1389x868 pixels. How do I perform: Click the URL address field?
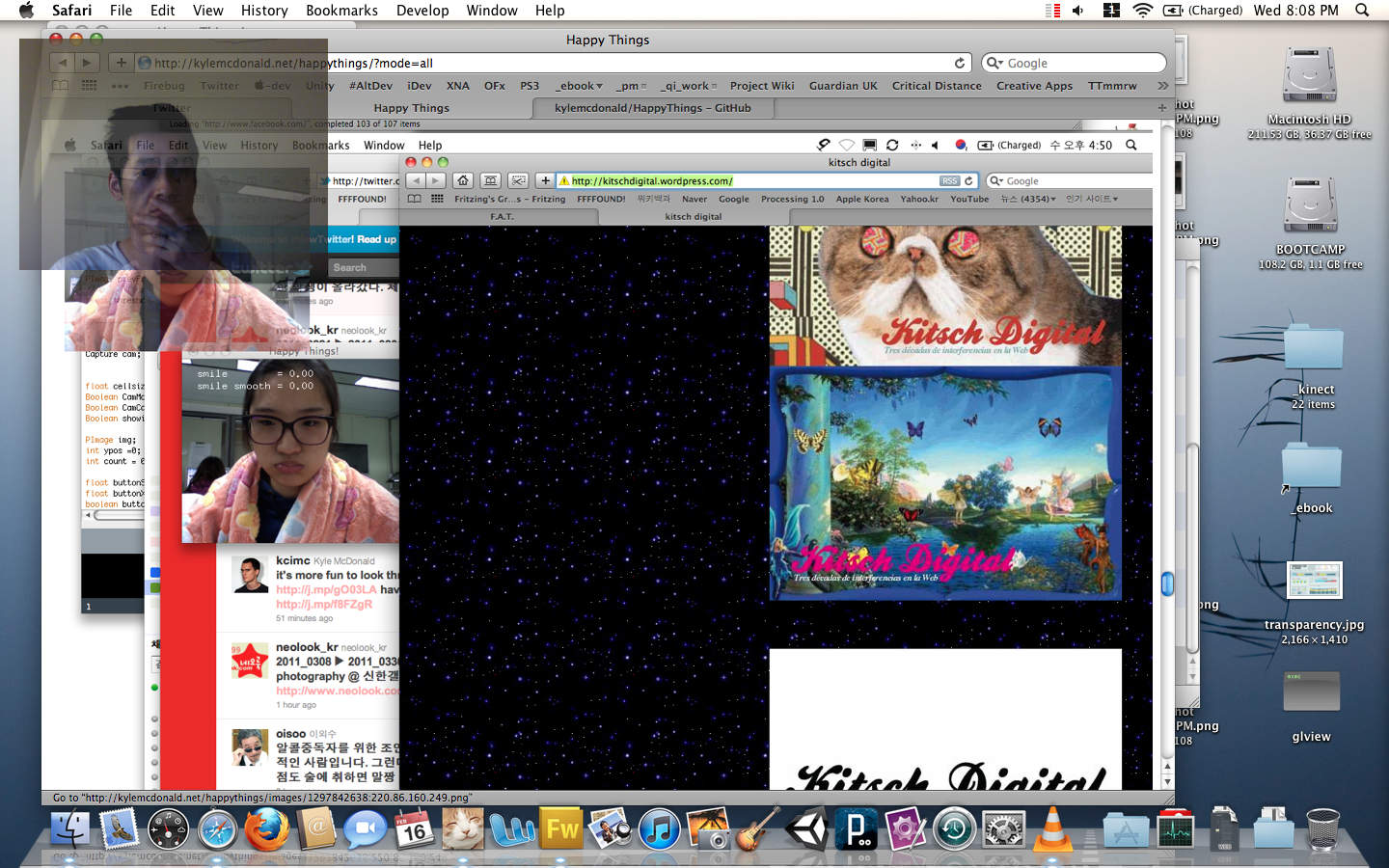(540, 63)
